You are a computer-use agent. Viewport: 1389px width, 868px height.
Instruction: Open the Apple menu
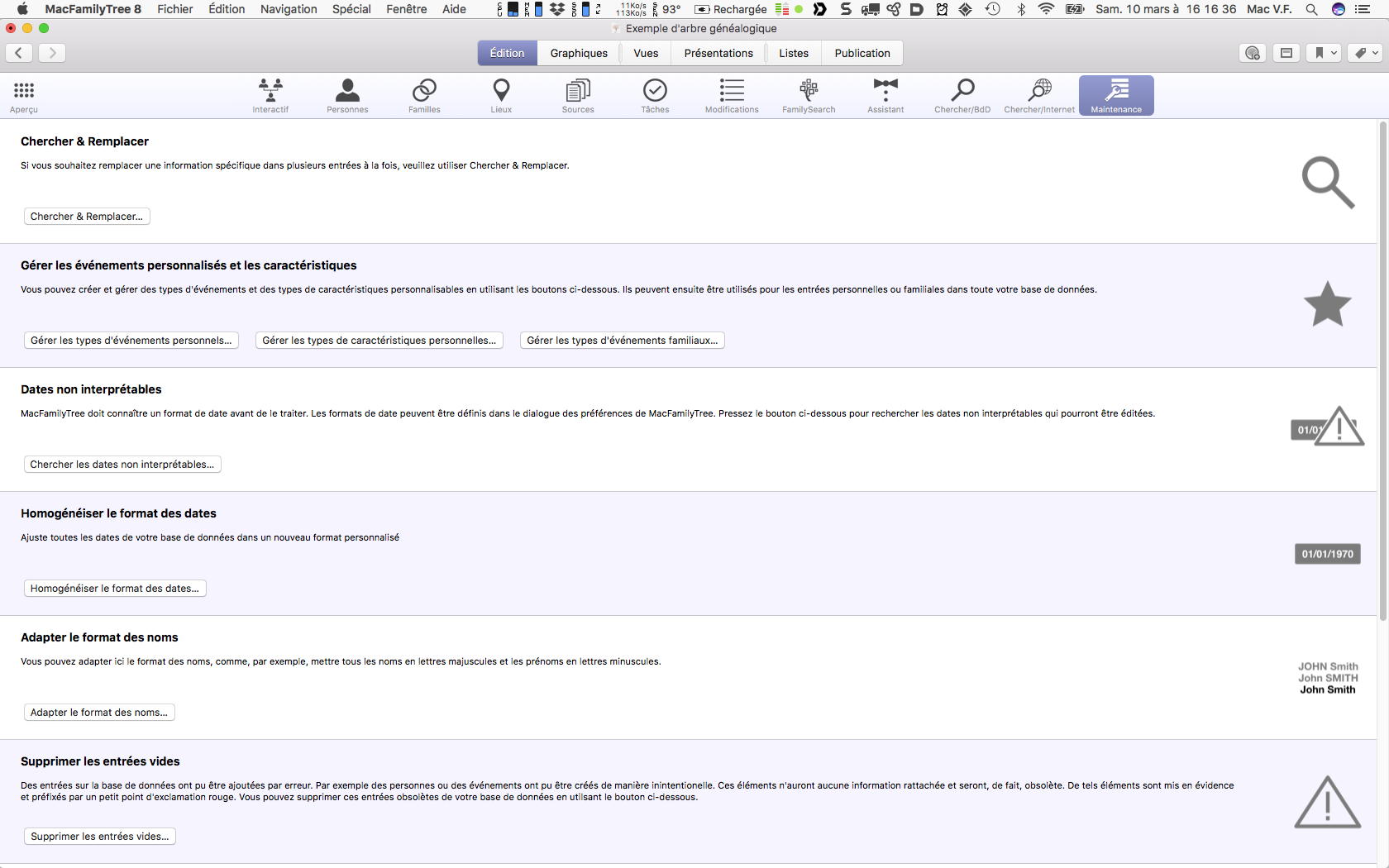click(22, 9)
